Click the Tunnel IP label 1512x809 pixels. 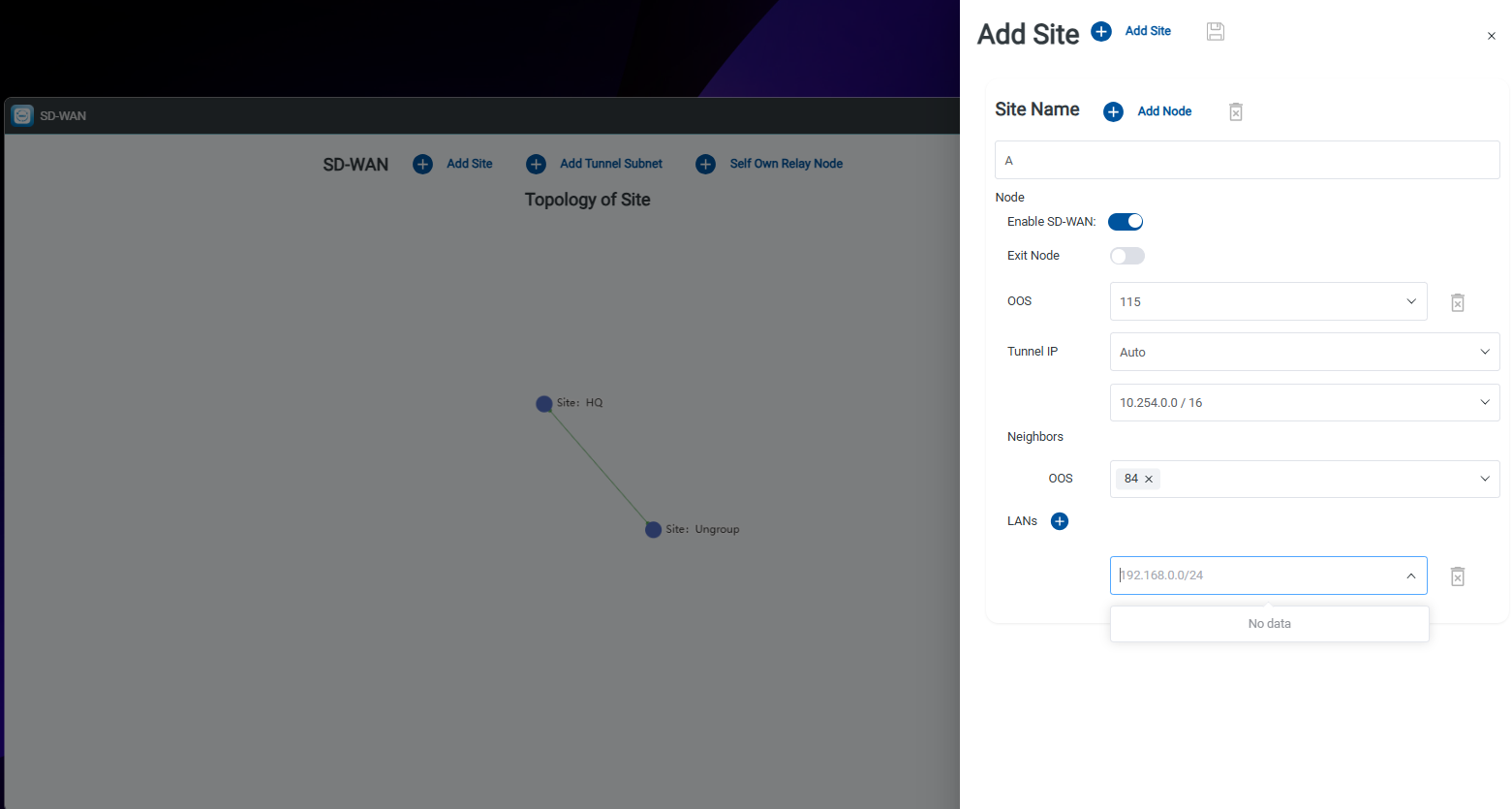1033,352
